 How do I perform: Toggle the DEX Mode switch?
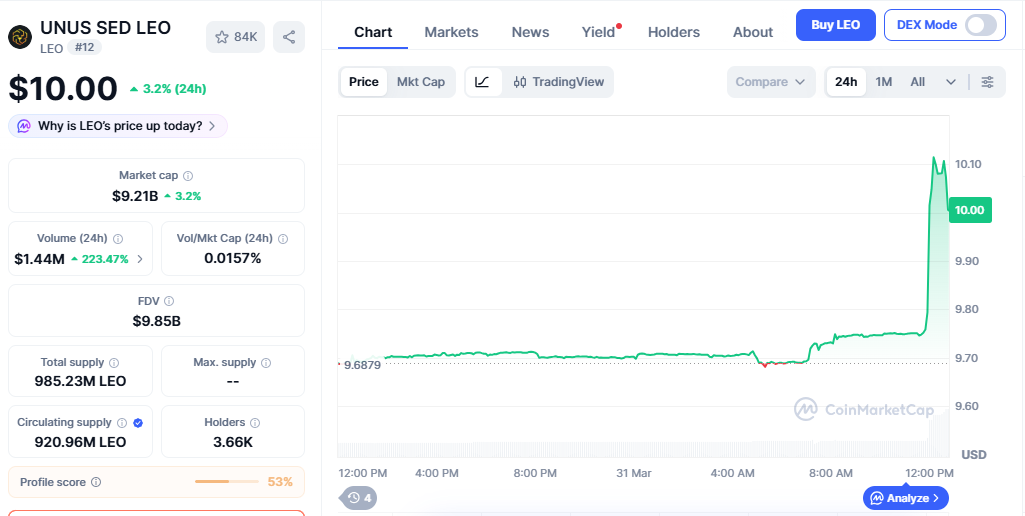pos(981,25)
